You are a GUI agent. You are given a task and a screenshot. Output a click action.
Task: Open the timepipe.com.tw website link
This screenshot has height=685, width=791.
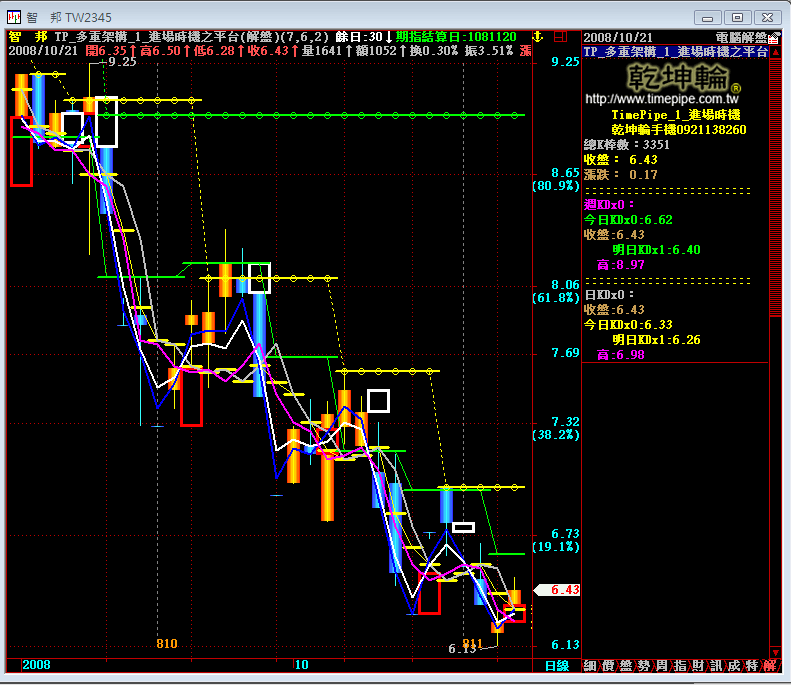tap(662, 99)
